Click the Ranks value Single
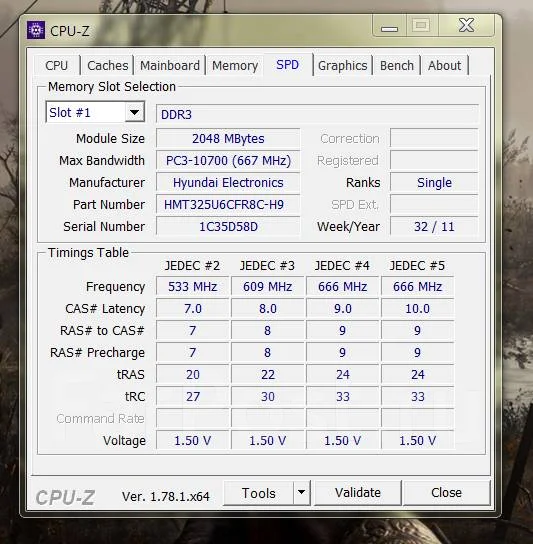This screenshot has width=533, height=544. 434,182
